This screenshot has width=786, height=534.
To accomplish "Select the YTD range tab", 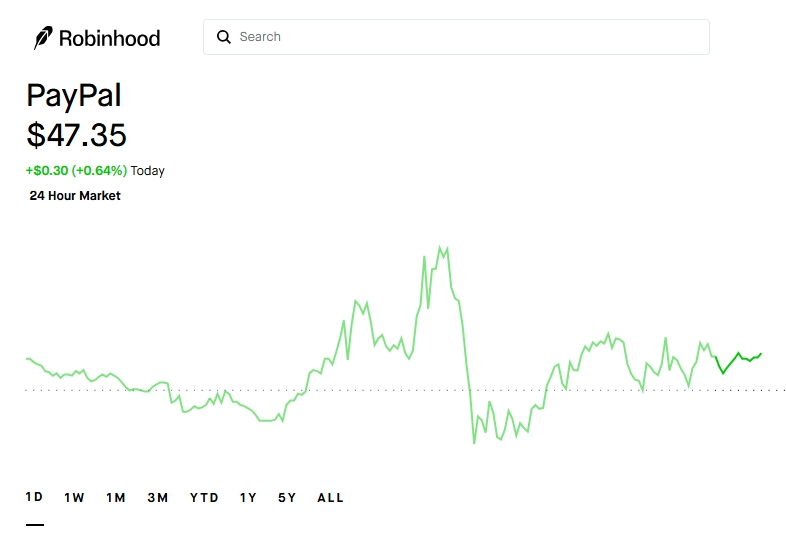I will [x=204, y=497].
